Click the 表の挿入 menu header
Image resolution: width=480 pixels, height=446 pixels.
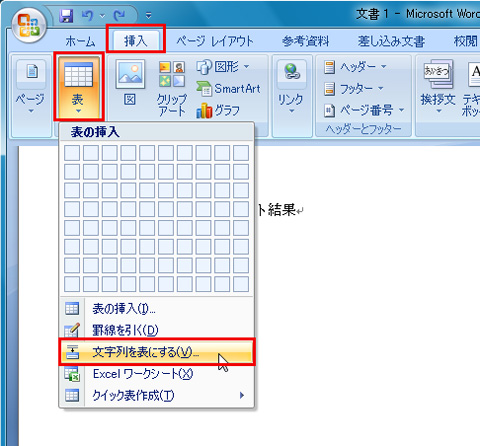click(x=156, y=132)
